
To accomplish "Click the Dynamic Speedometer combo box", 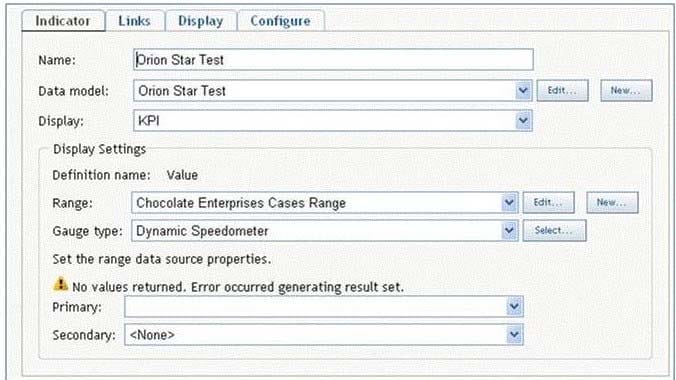I will pyautogui.click(x=325, y=231).
